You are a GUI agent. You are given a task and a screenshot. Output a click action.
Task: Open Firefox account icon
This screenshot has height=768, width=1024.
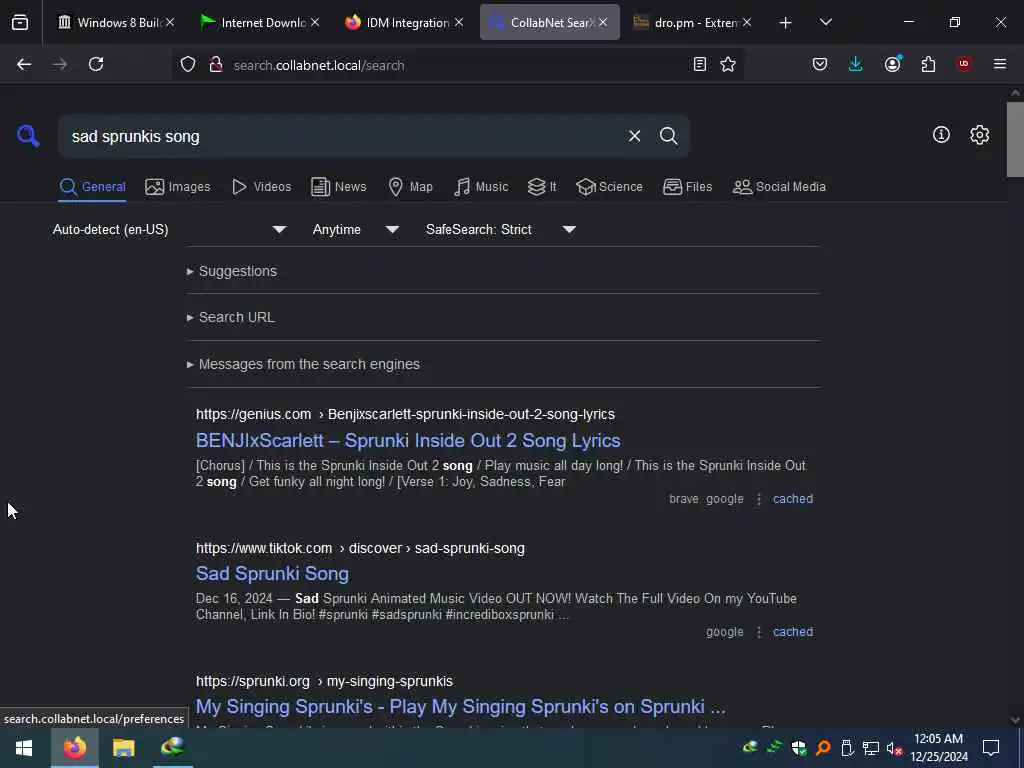coord(892,64)
